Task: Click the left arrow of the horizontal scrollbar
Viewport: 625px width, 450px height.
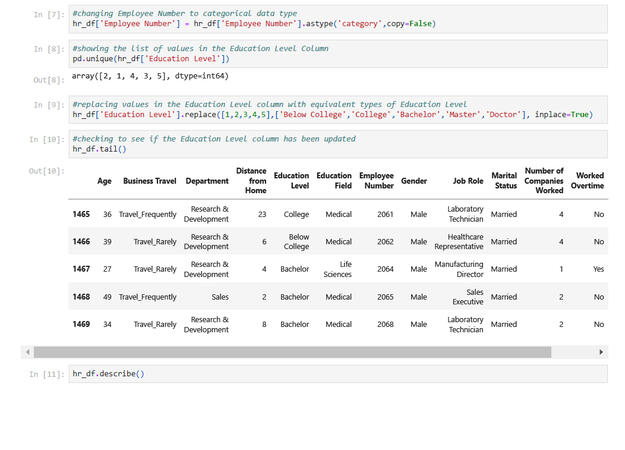Action: point(27,352)
